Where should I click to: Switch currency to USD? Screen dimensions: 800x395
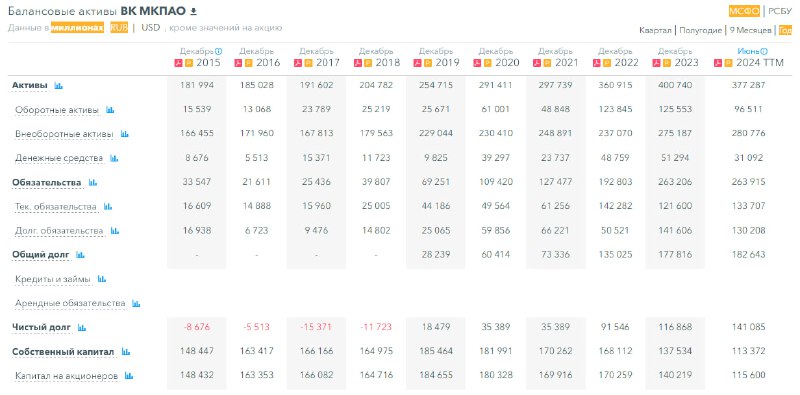click(151, 28)
